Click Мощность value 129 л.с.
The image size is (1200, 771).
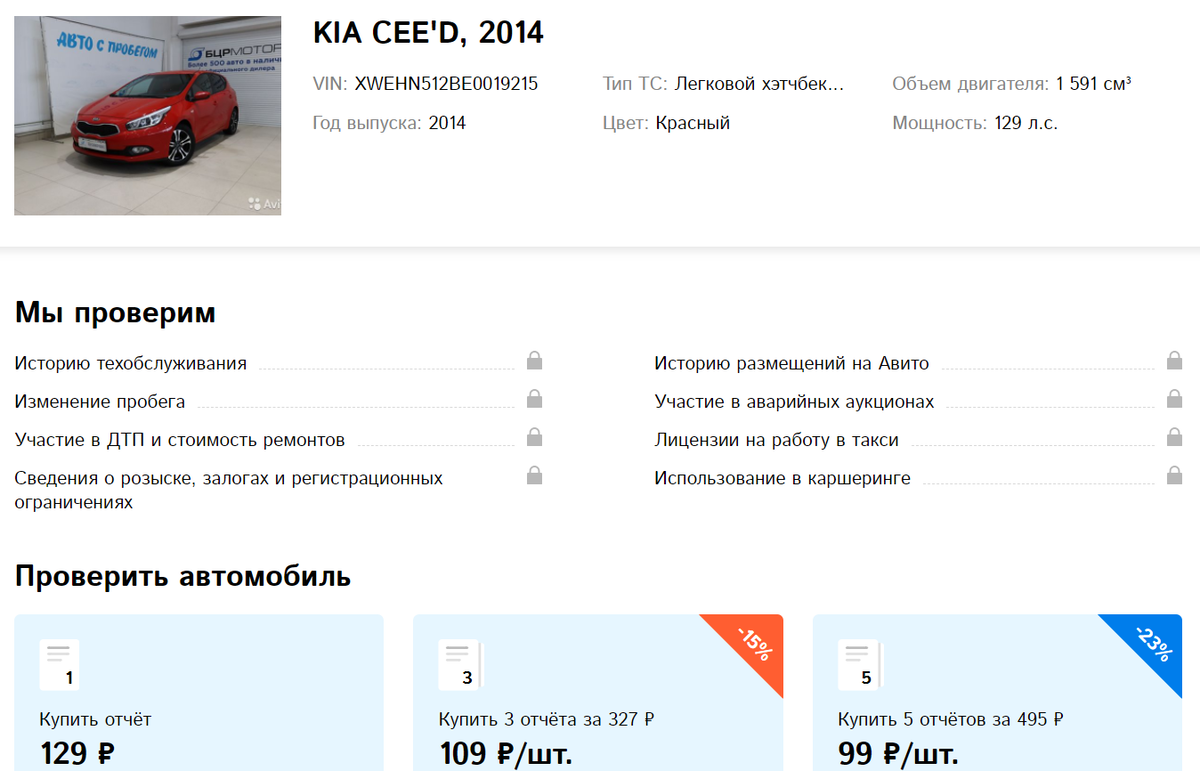1026,123
